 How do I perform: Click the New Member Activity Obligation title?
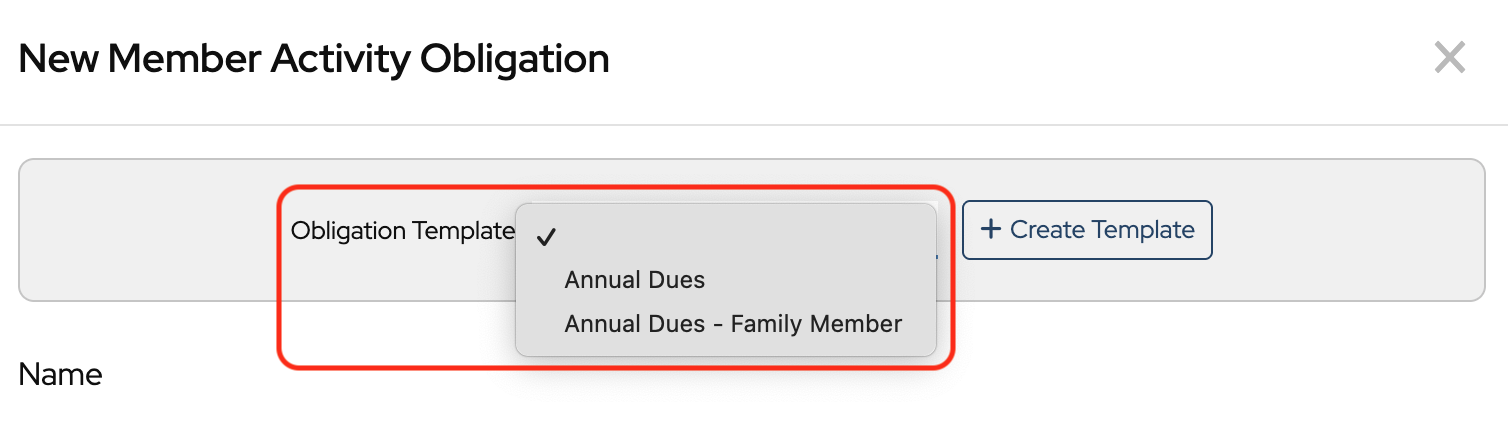[x=314, y=60]
